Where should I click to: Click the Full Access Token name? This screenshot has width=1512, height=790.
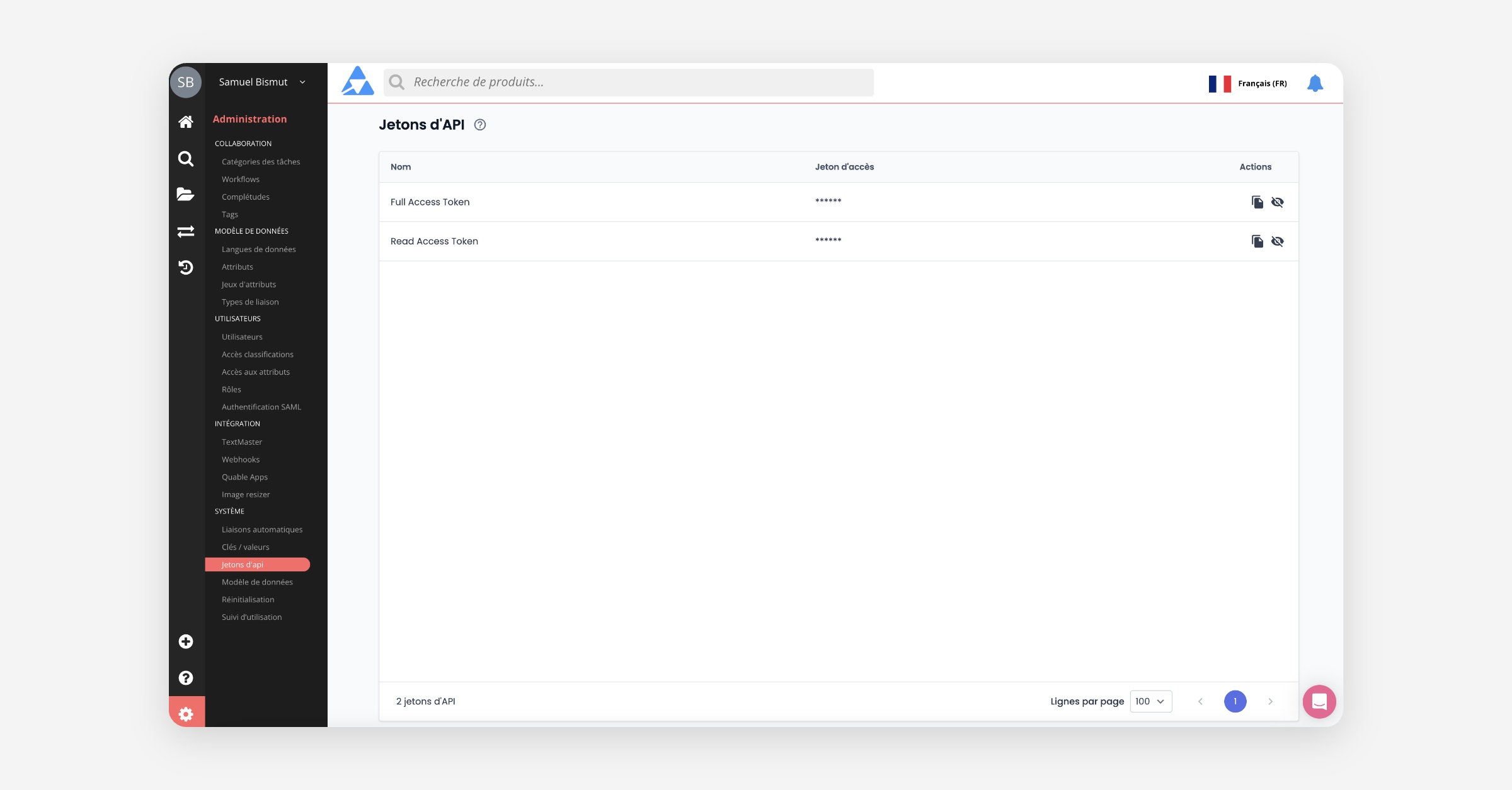[430, 202]
